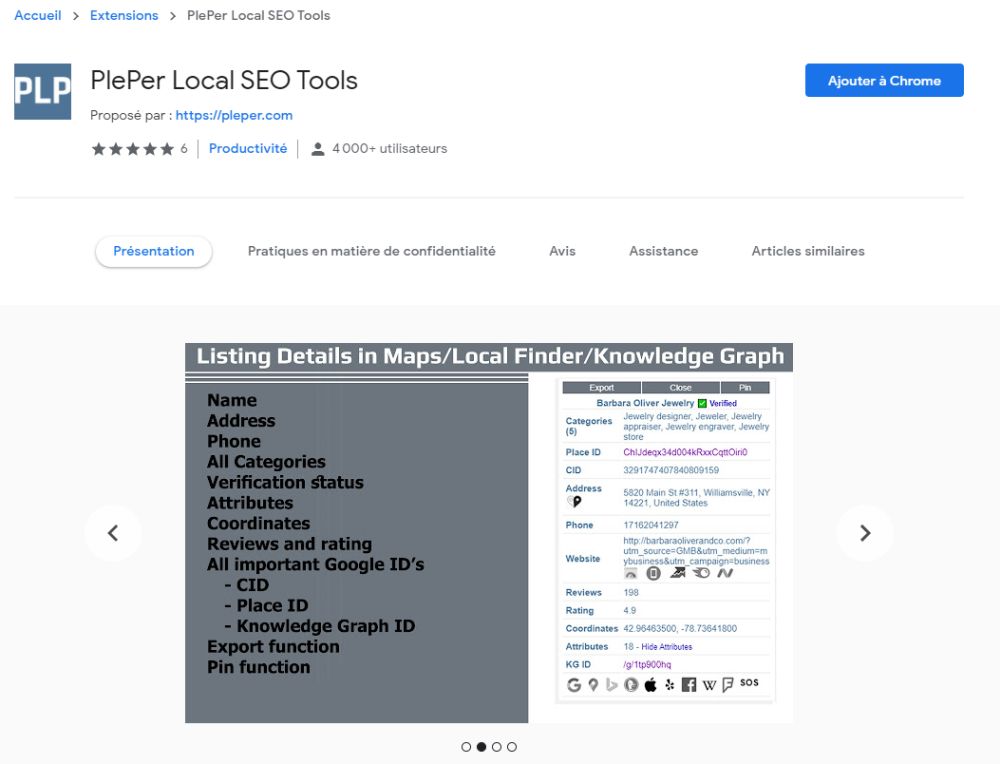Open the Présentation tab

[154, 251]
